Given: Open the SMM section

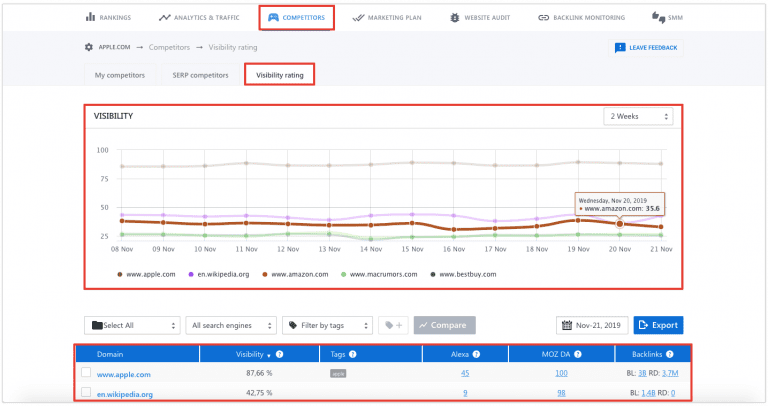Looking at the screenshot, I should pos(667,18).
